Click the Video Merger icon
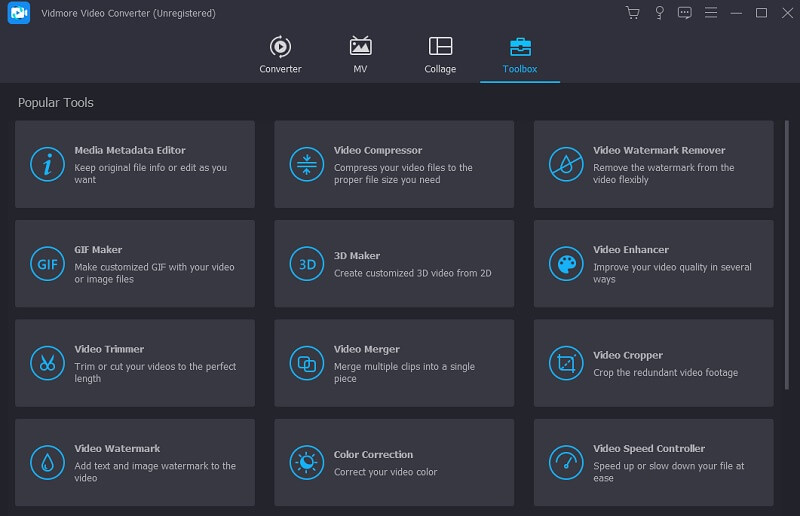Image resolution: width=800 pixels, height=516 pixels. tap(307, 363)
